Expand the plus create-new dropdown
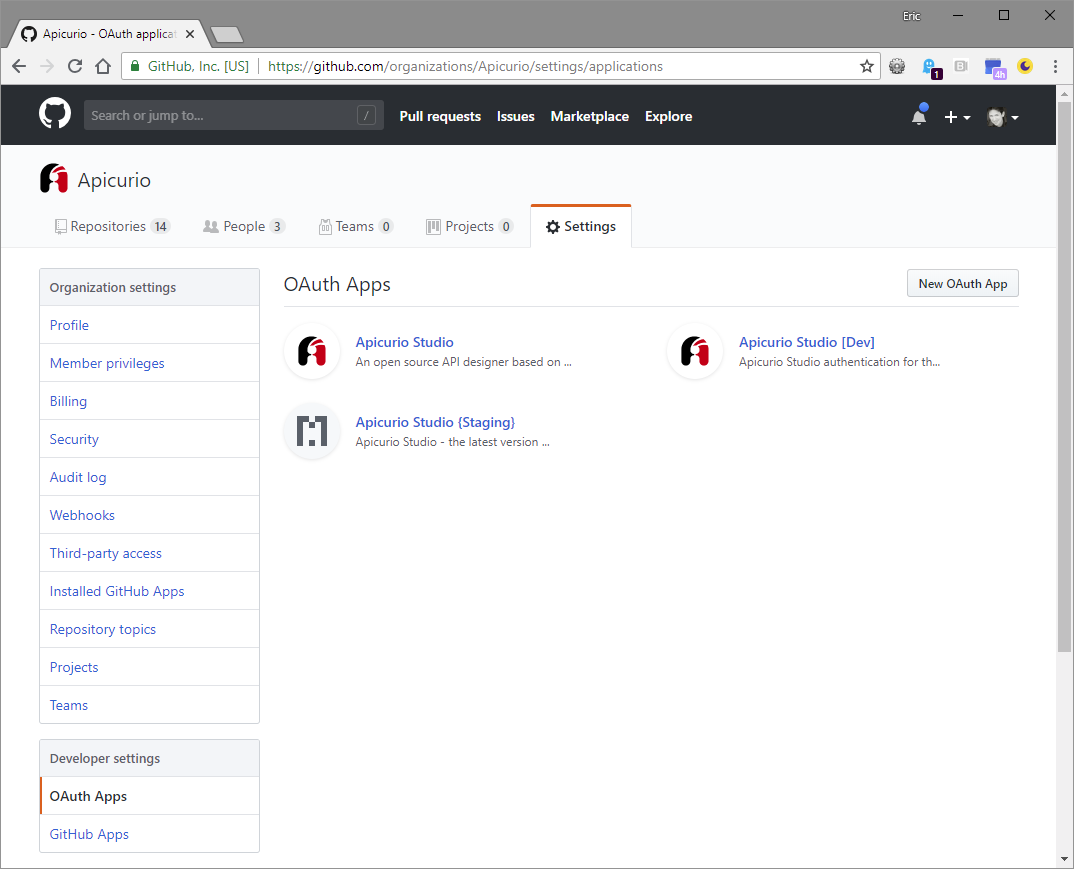This screenshot has height=869, width=1074. click(x=956, y=117)
